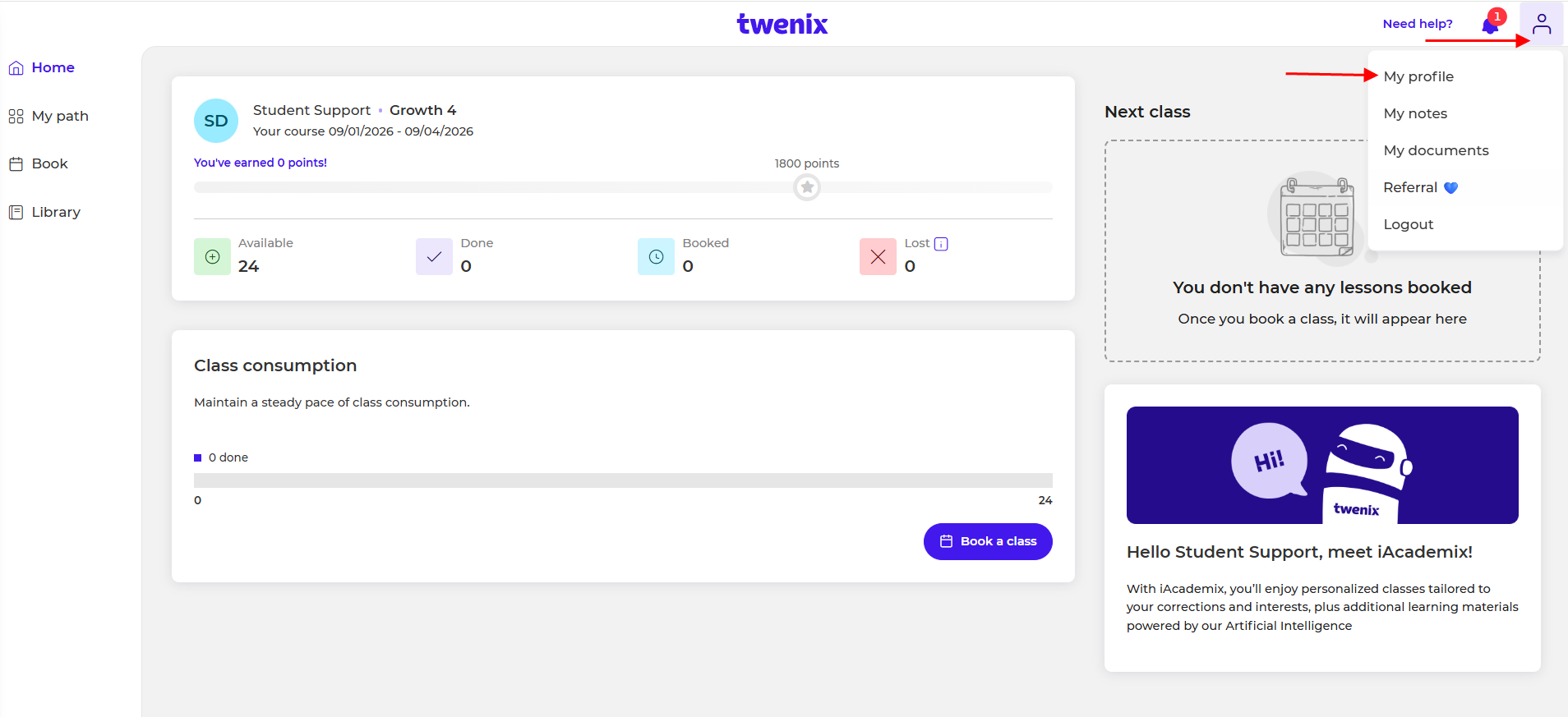
Task: Click Logout in user menu
Action: (1408, 224)
